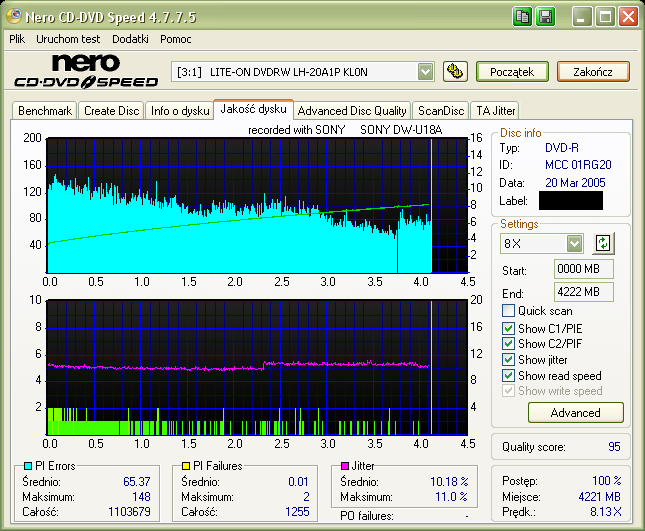Screen dimensions: 645x531
Task: Click the yellow PI Failures legend swatch
Action: pyautogui.click(x=186, y=466)
